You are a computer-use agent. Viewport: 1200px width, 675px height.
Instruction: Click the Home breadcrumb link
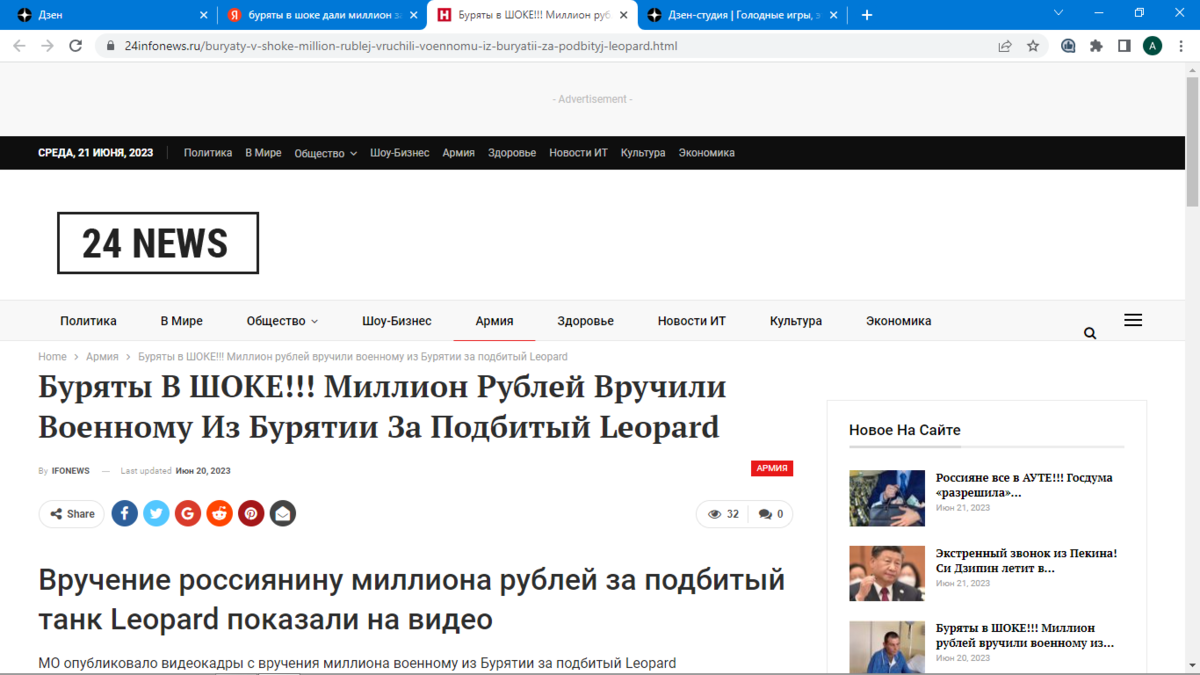52,357
